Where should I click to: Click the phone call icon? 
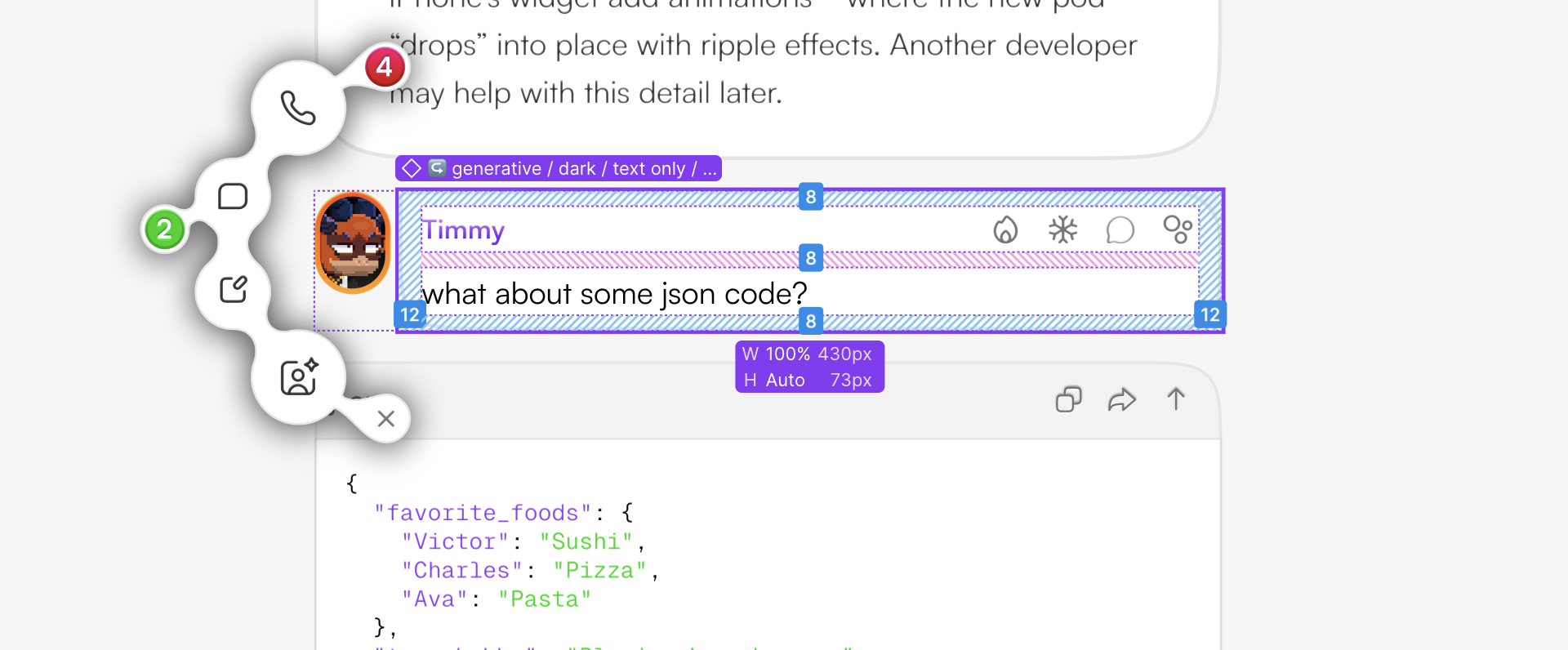click(298, 108)
